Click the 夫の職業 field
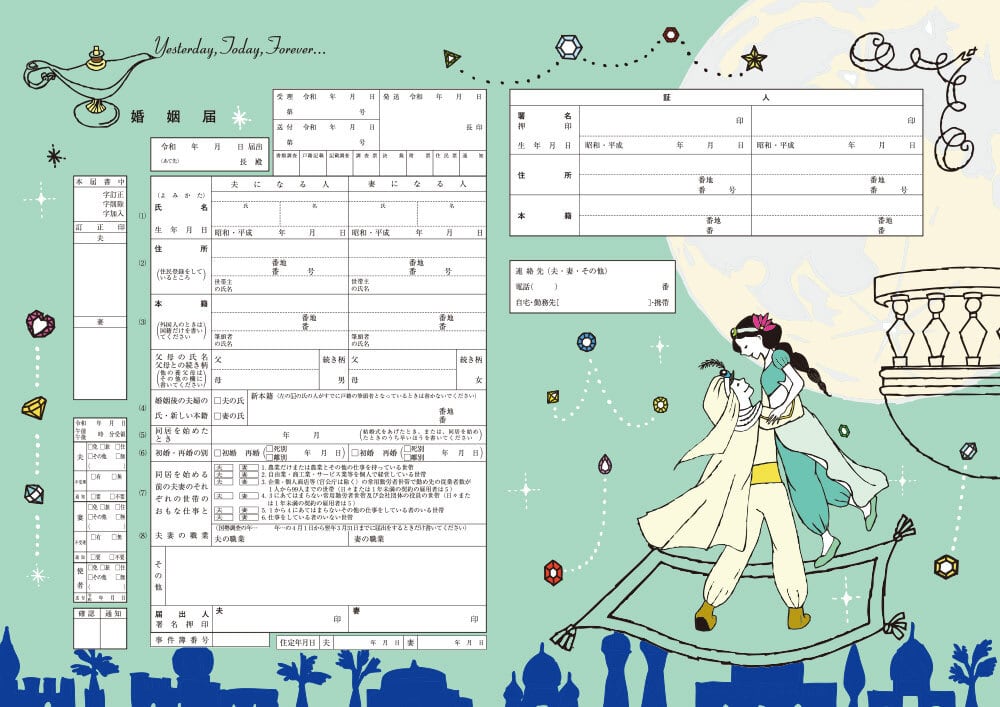This screenshot has width=1000, height=707. tap(280, 539)
